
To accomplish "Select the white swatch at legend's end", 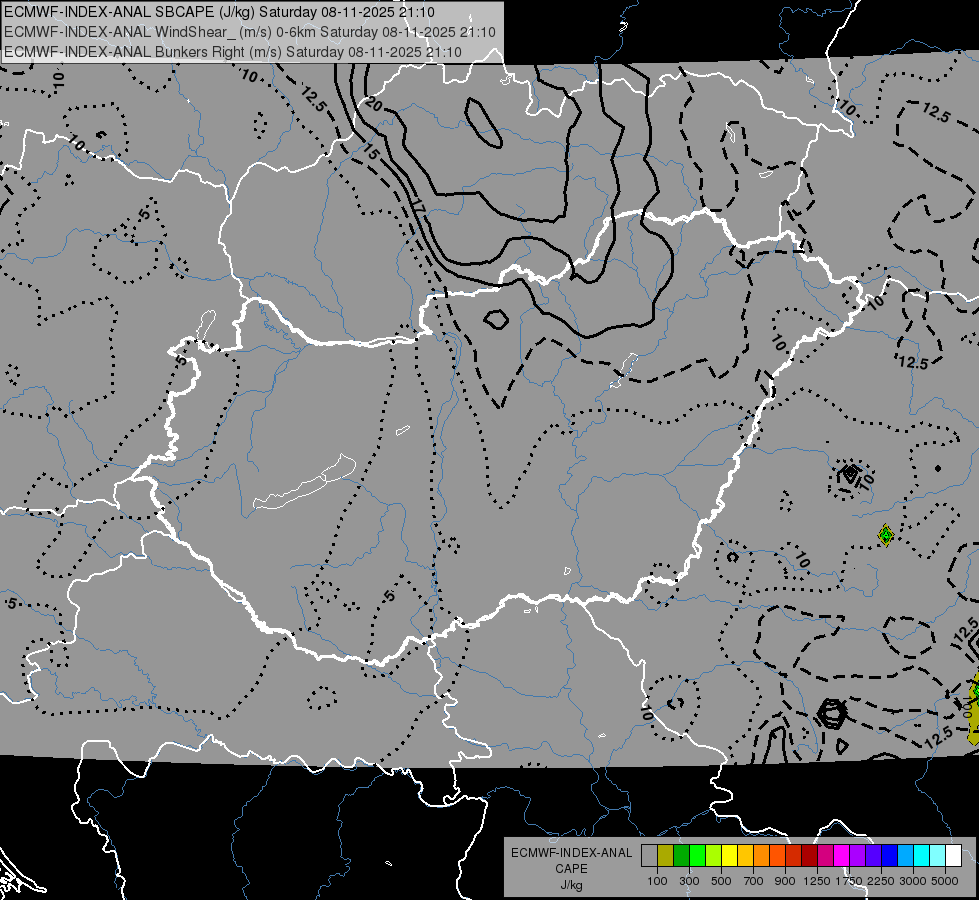I will [x=953, y=856].
